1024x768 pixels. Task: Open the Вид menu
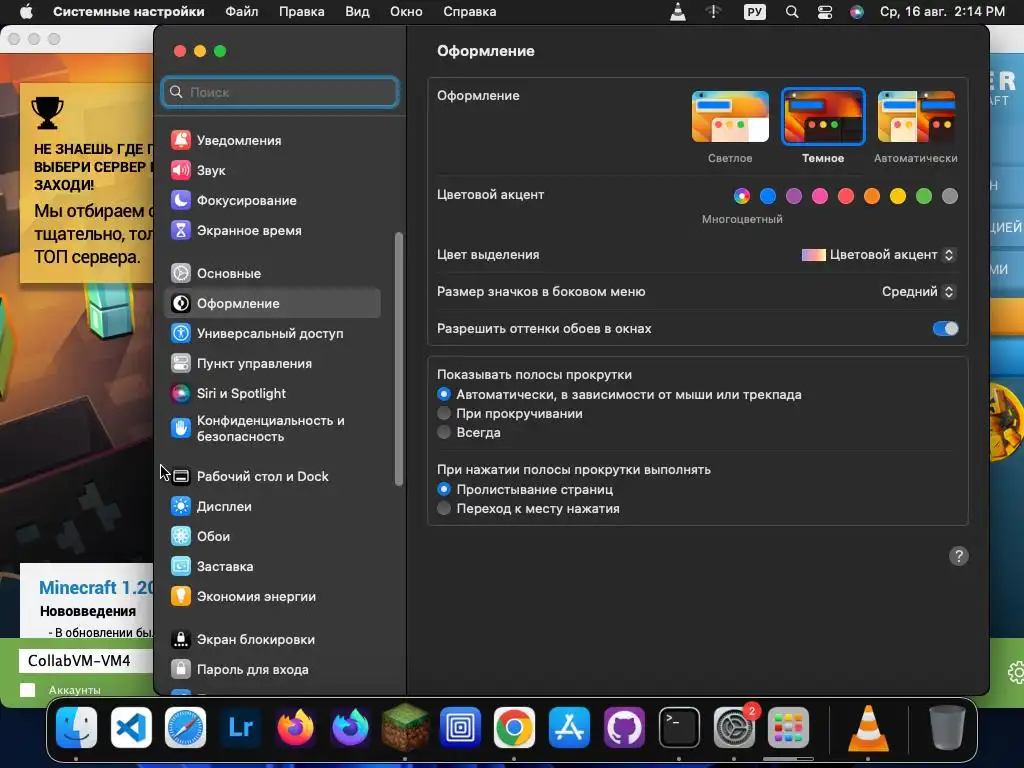[357, 12]
